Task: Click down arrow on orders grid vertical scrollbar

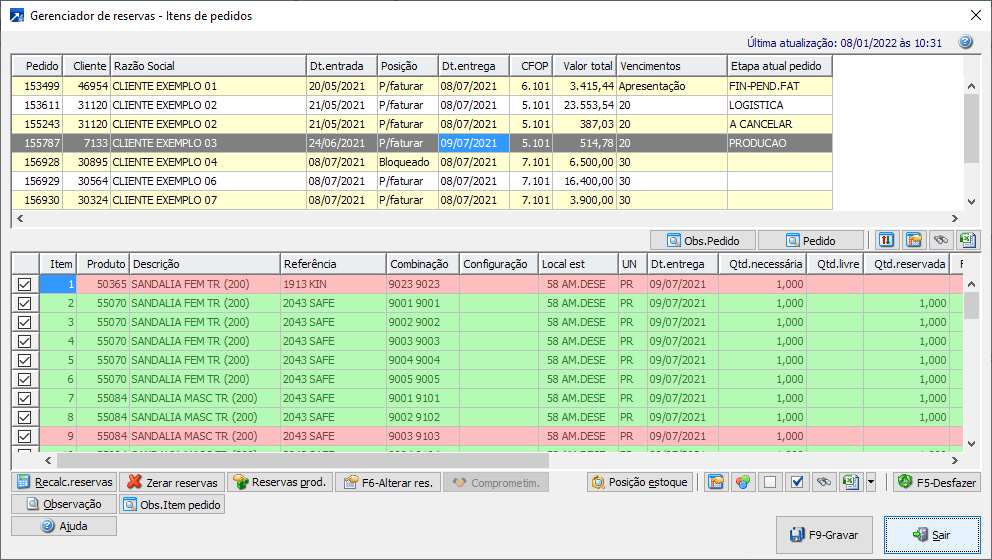Action: point(970,201)
